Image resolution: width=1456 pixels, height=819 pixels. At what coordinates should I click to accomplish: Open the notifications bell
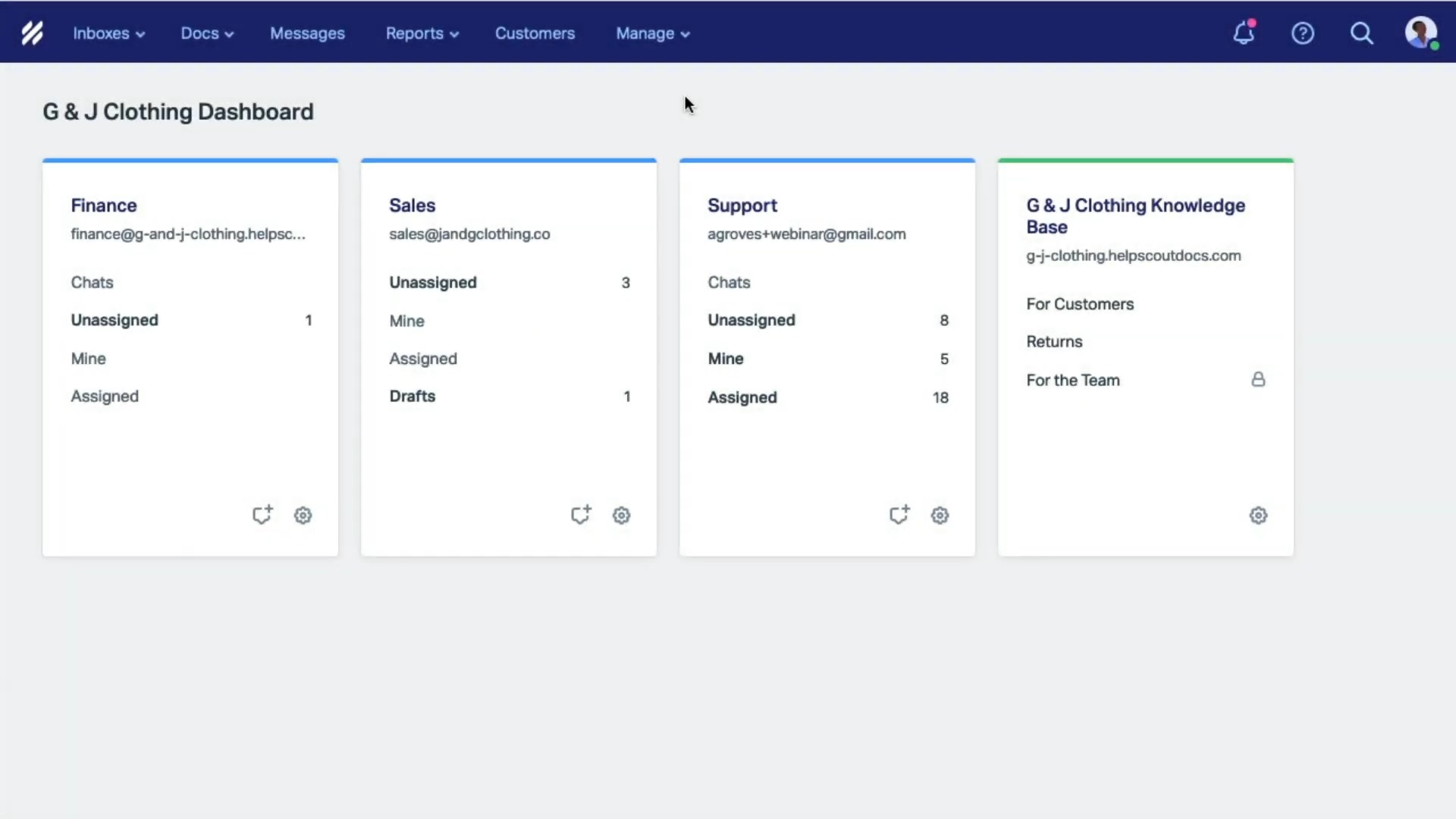point(1244,33)
